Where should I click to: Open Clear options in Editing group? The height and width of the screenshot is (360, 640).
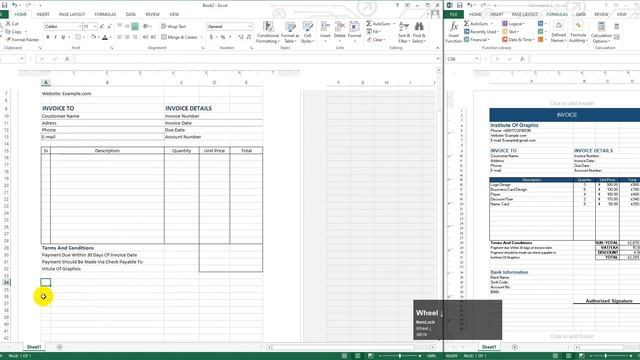(375, 40)
